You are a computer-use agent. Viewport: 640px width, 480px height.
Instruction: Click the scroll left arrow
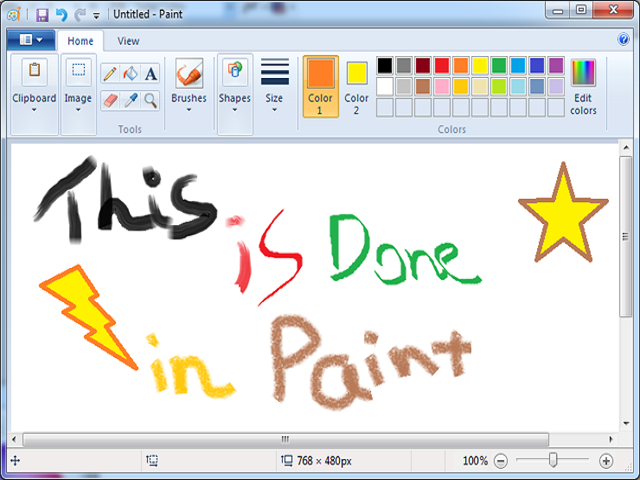pyautogui.click(x=14, y=440)
